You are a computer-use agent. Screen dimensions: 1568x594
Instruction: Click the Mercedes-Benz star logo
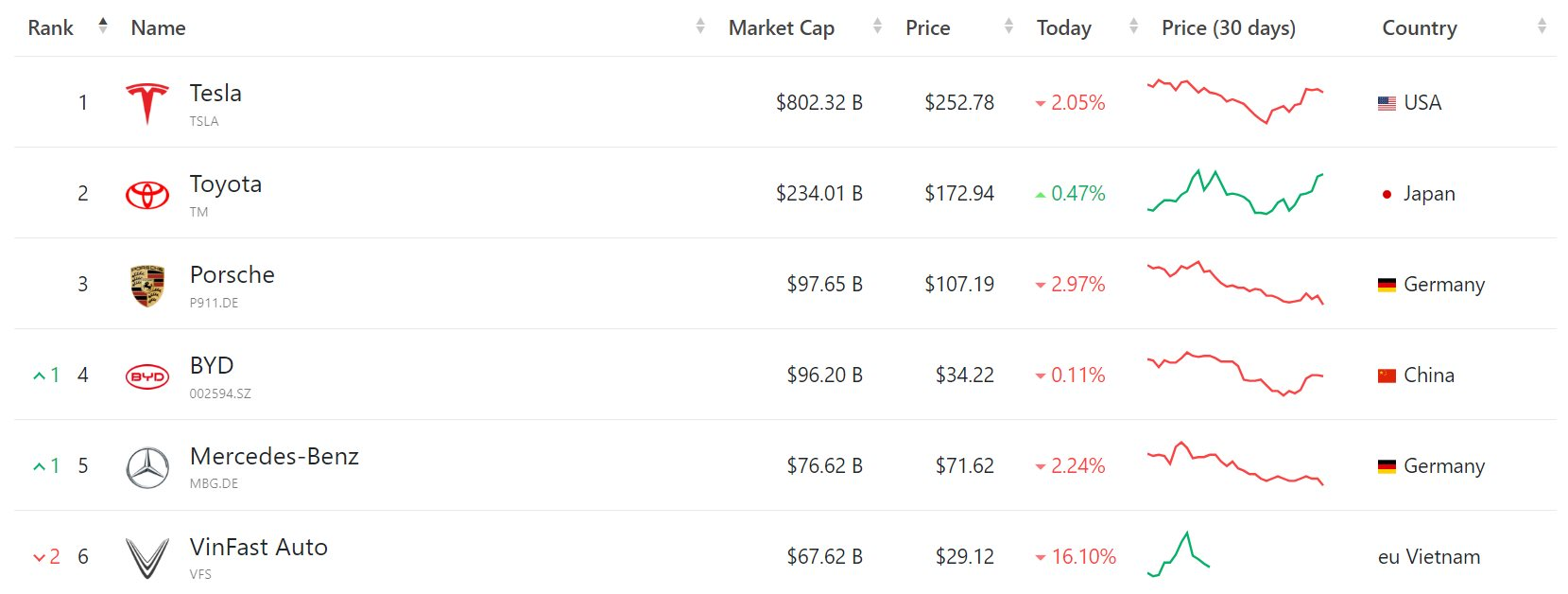(x=147, y=467)
